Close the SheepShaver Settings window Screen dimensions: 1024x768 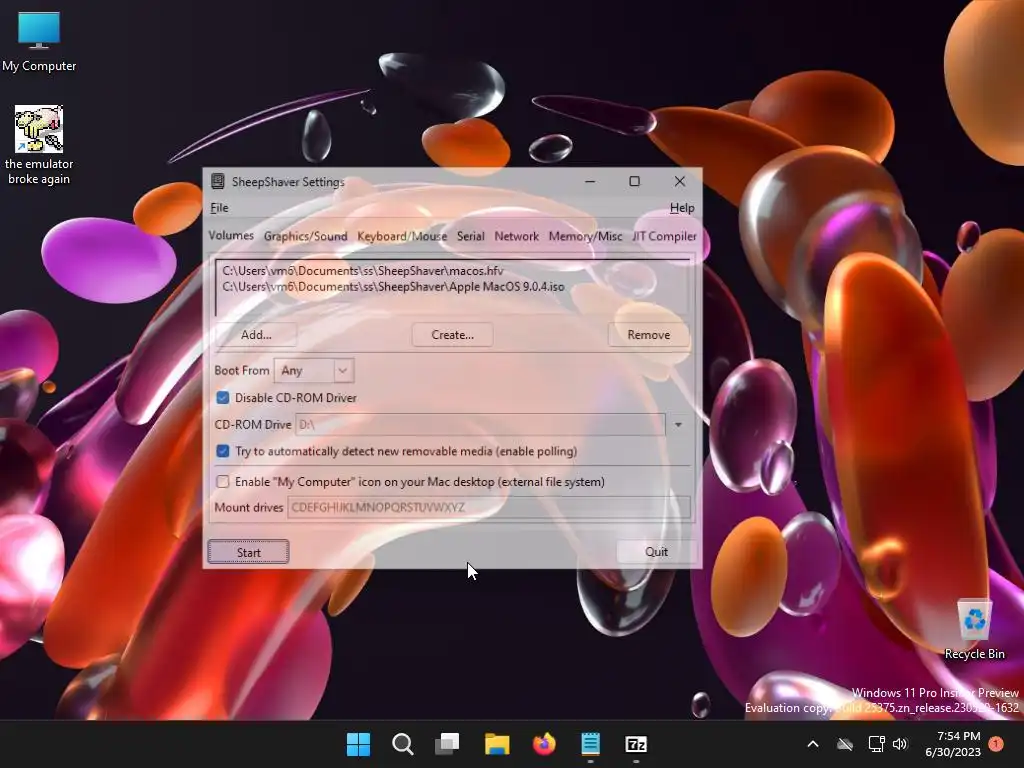(x=680, y=182)
